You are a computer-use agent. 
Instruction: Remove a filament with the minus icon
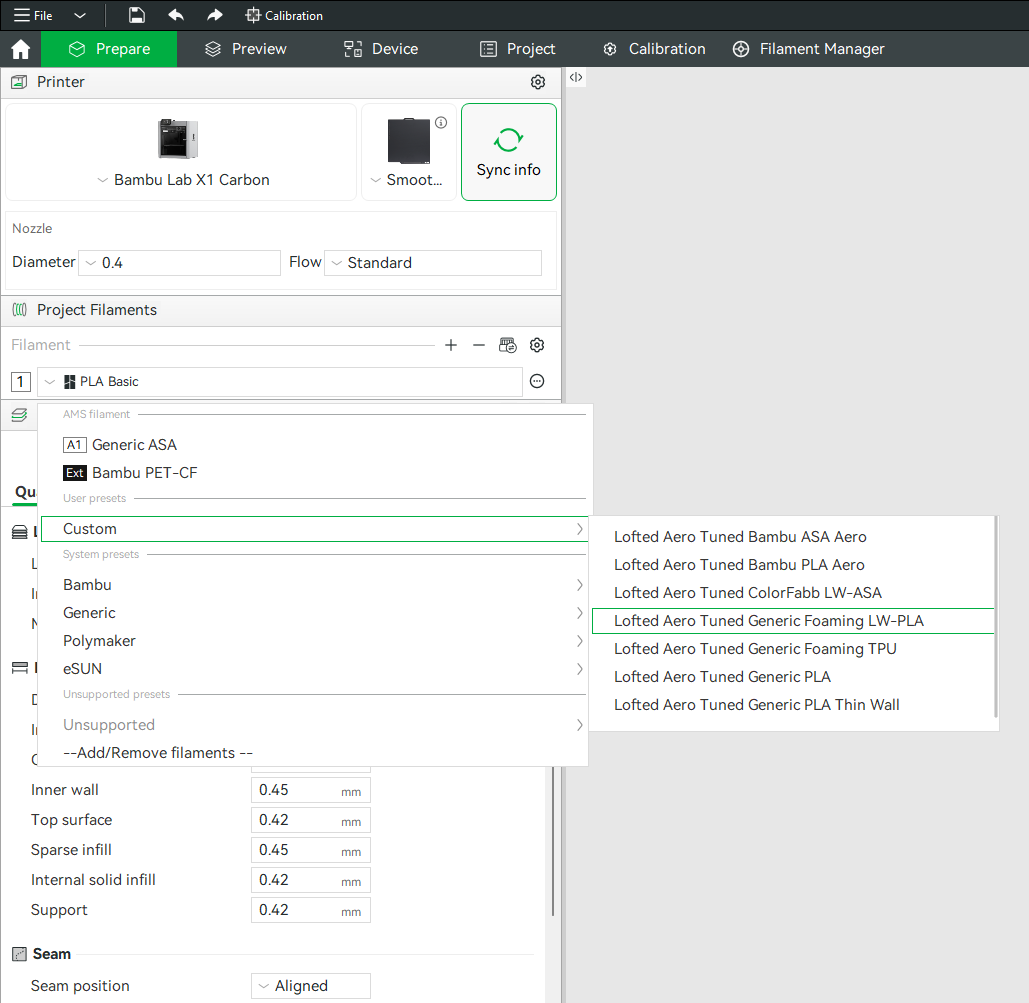pos(479,345)
